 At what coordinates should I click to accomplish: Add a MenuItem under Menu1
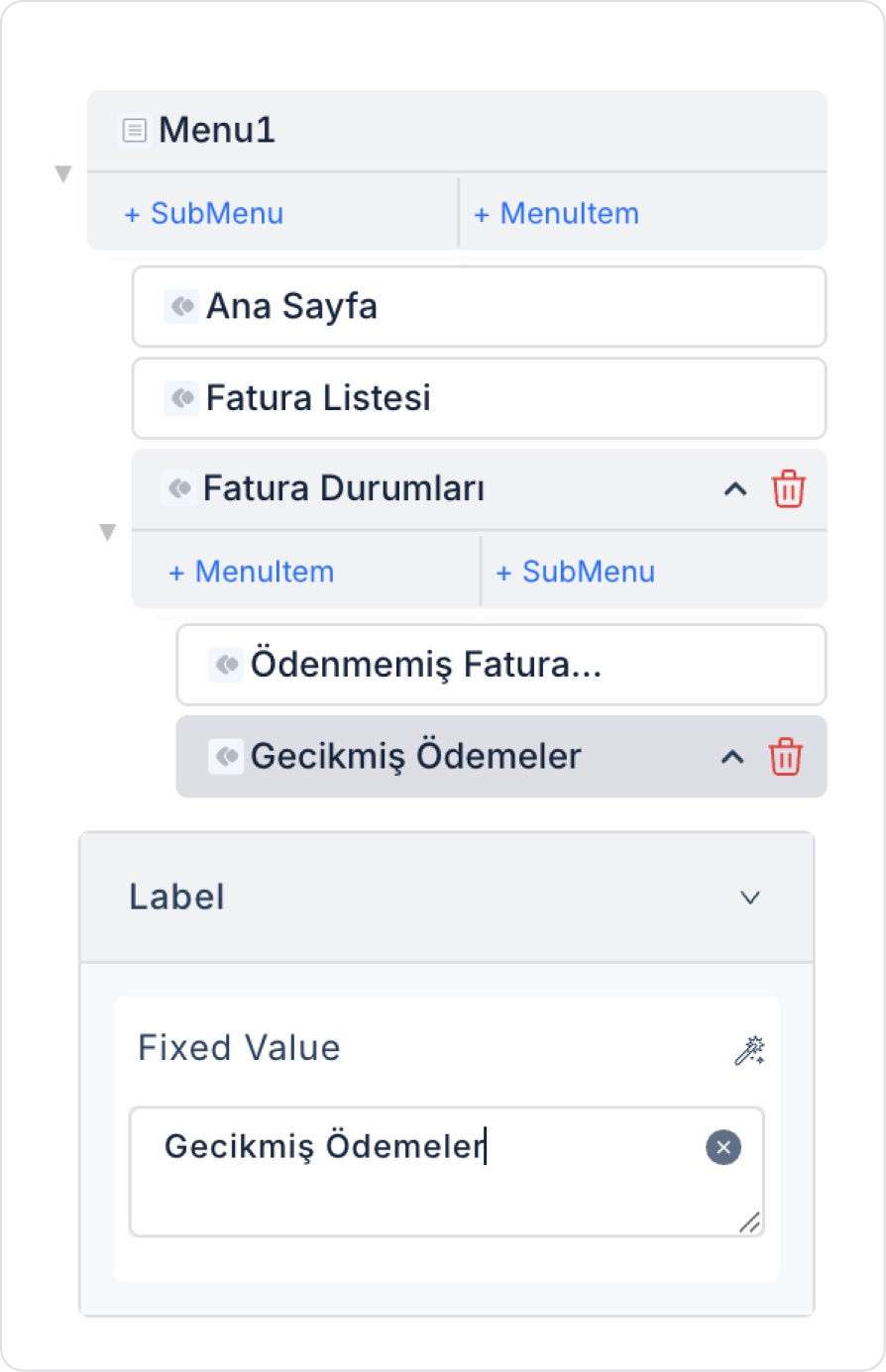click(x=556, y=214)
